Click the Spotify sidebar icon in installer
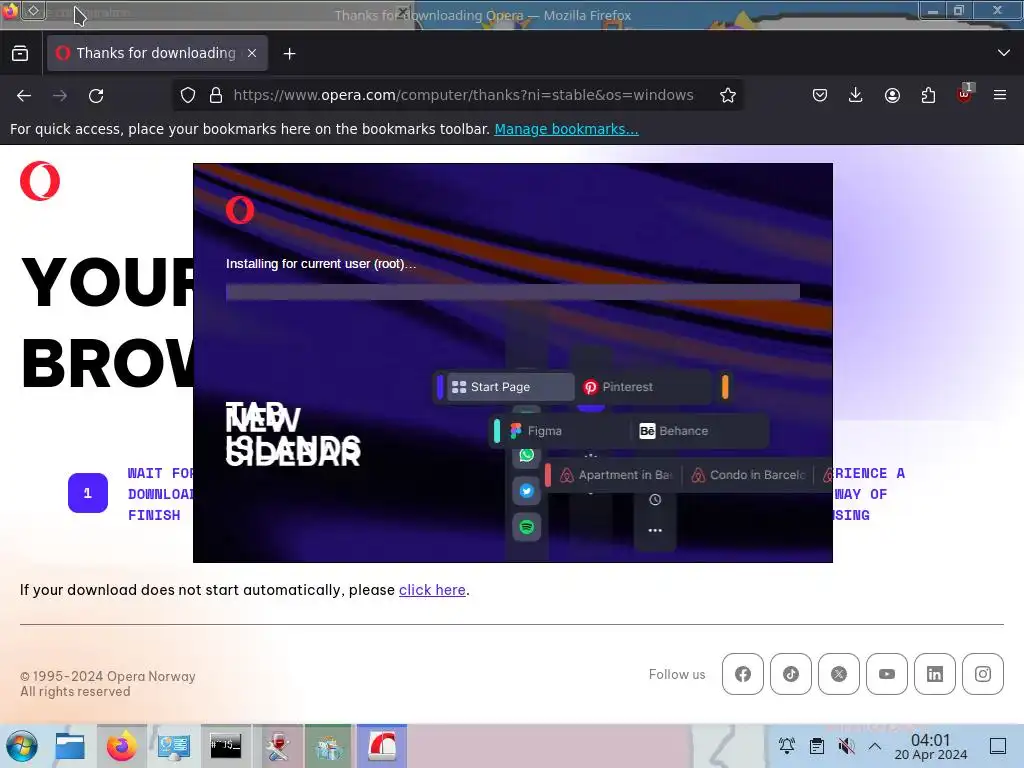 (x=526, y=526)
